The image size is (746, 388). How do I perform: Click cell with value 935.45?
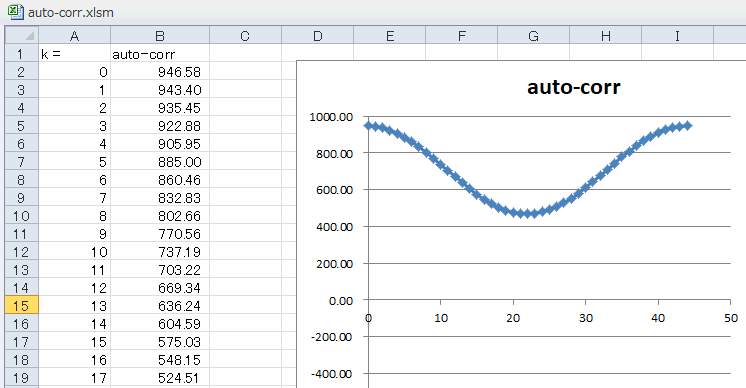click(160, 108)
